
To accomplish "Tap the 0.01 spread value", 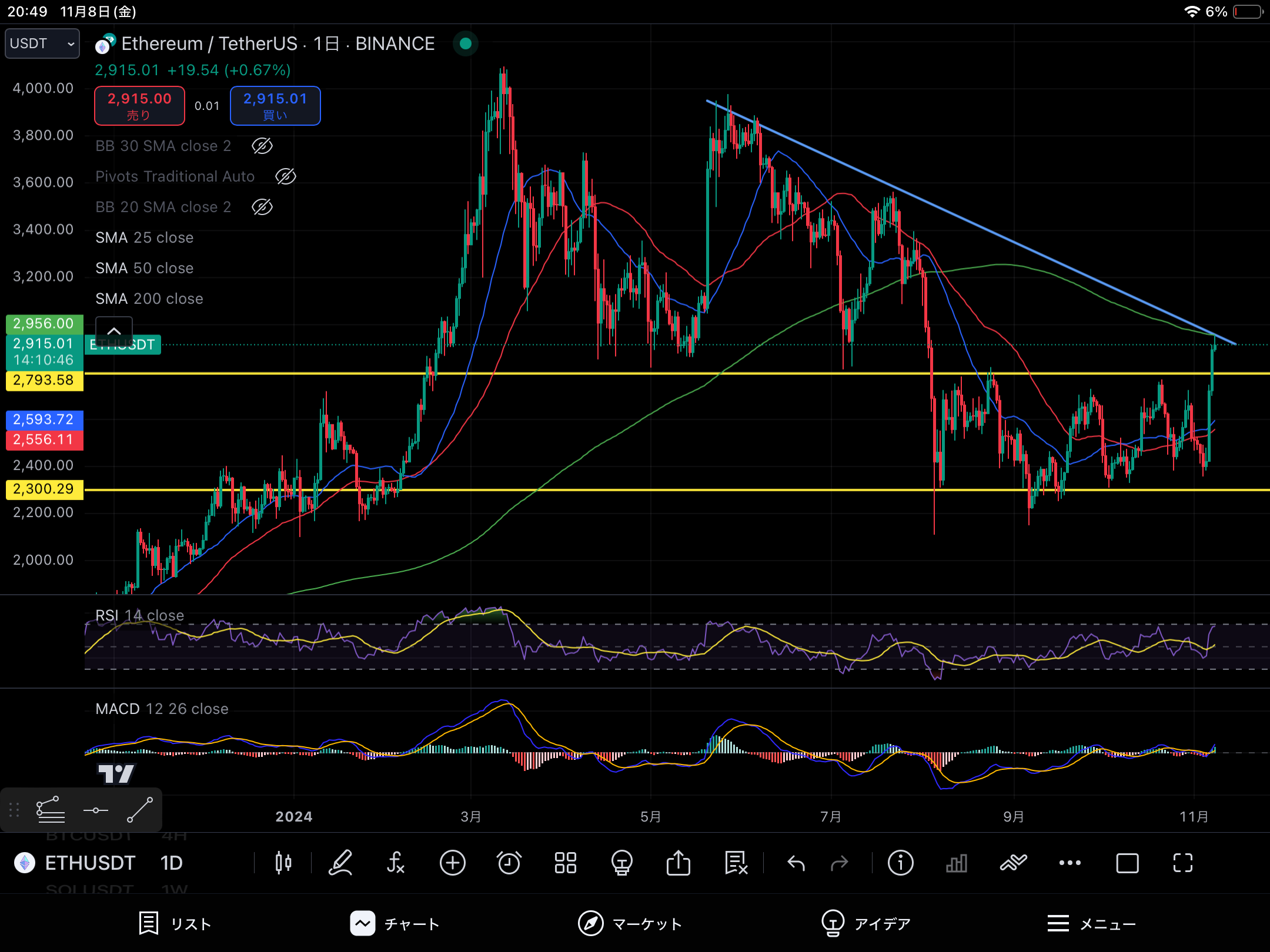I will pyautogui.click(x=207, y=106).
